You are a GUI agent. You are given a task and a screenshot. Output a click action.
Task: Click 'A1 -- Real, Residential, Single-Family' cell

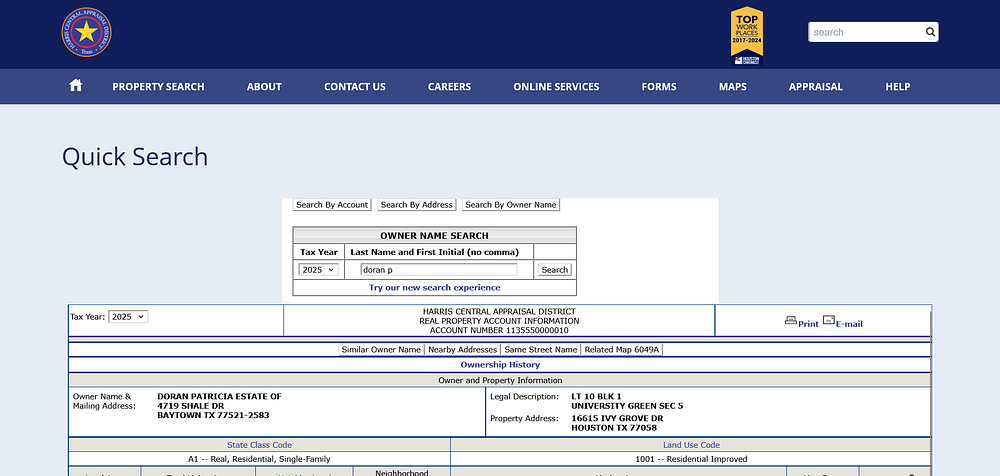coord(259,459)
